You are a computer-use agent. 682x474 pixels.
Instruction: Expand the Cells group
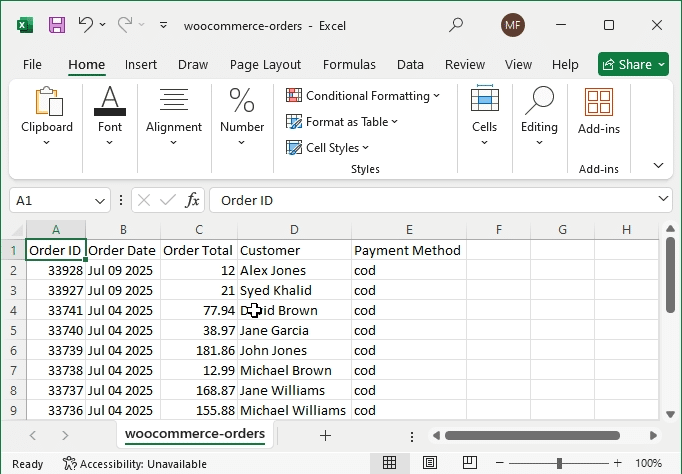[485, 117]
